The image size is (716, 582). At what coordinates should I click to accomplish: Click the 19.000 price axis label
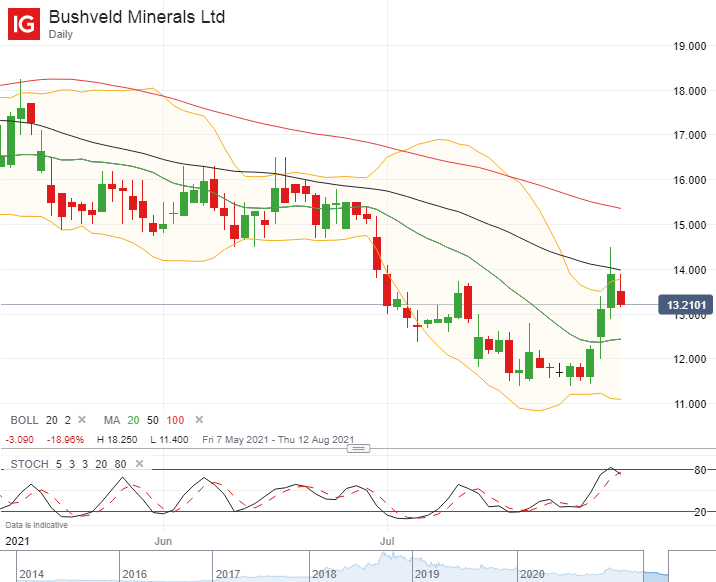(x=690, y=46)
